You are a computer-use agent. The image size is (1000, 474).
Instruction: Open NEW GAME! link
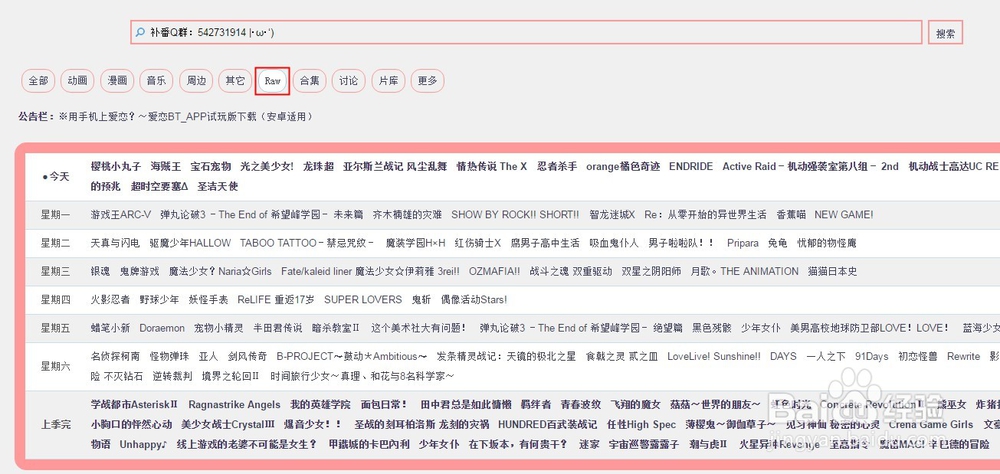click(844, 215)
